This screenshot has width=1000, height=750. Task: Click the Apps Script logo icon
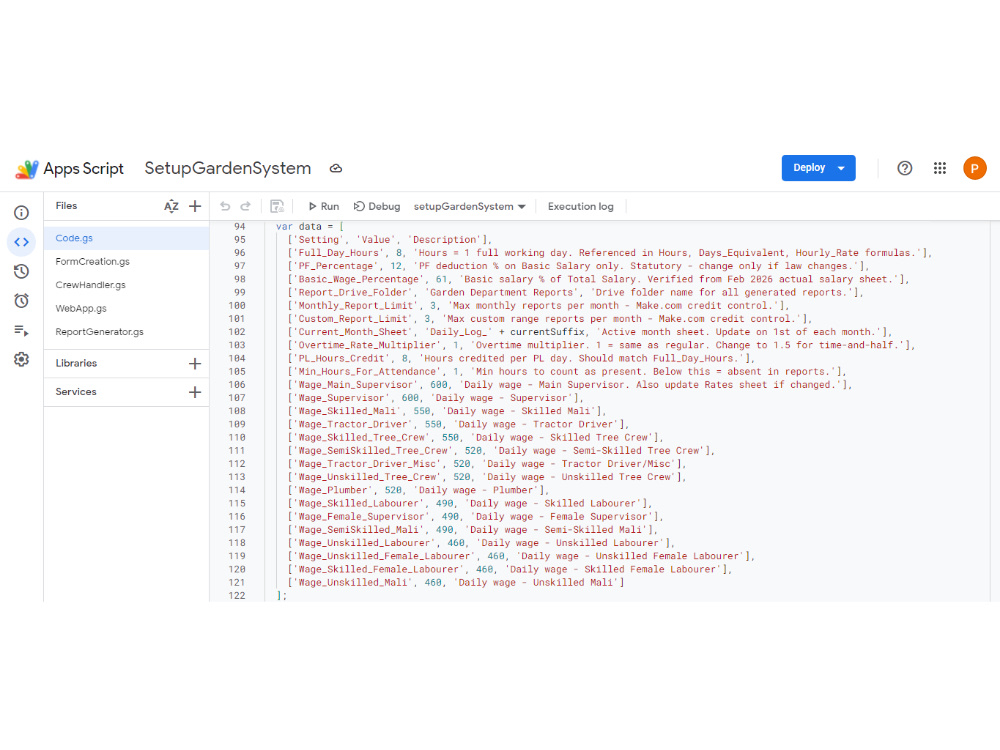[27, 169]
